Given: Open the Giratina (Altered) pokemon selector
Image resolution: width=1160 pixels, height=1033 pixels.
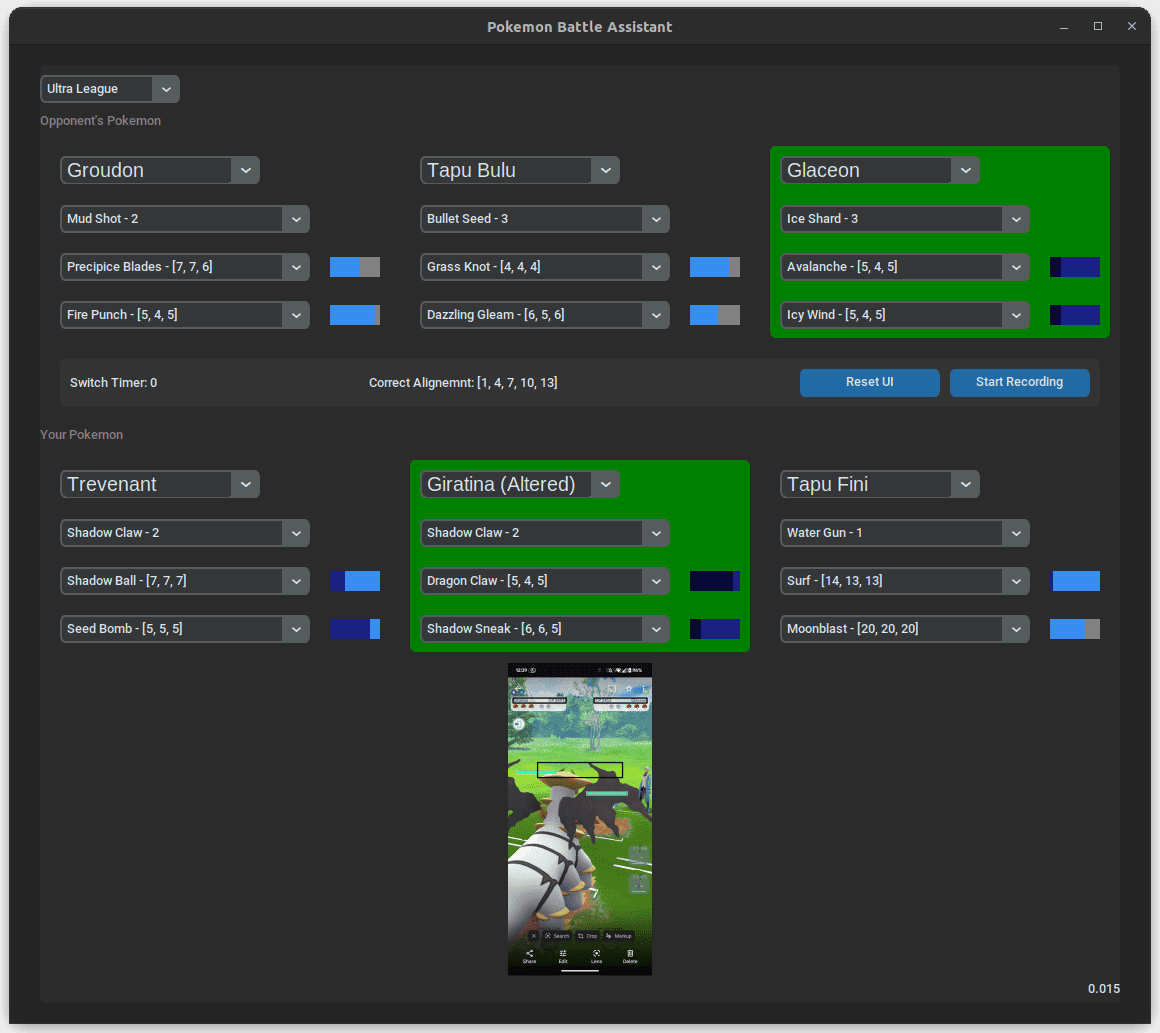Looking at the screenshot, I should click(519, 484).
